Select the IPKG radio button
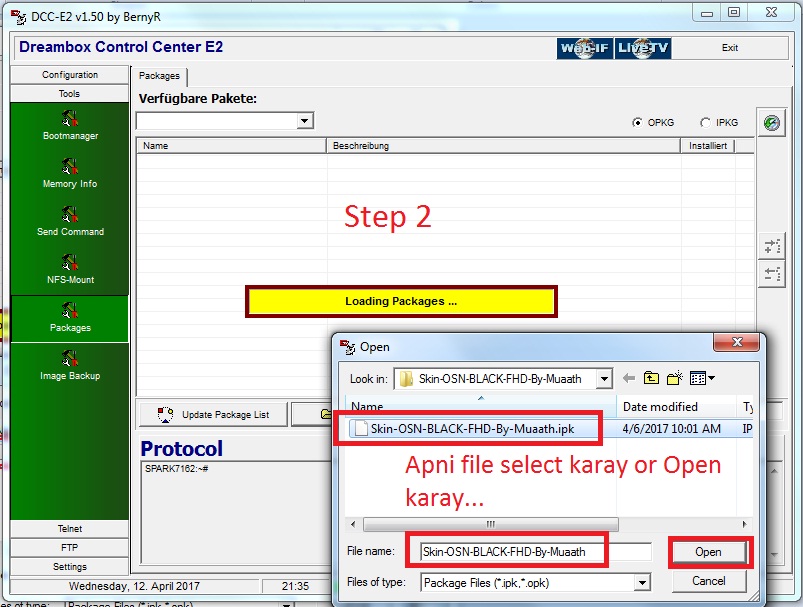This screenshot has height=607, width=803. point(705,123)
